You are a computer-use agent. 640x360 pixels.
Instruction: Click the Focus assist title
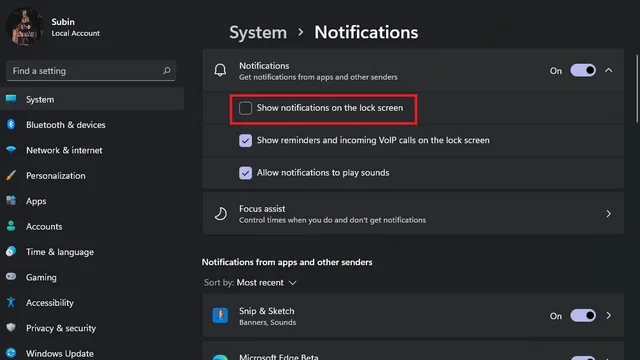point(262,209)
